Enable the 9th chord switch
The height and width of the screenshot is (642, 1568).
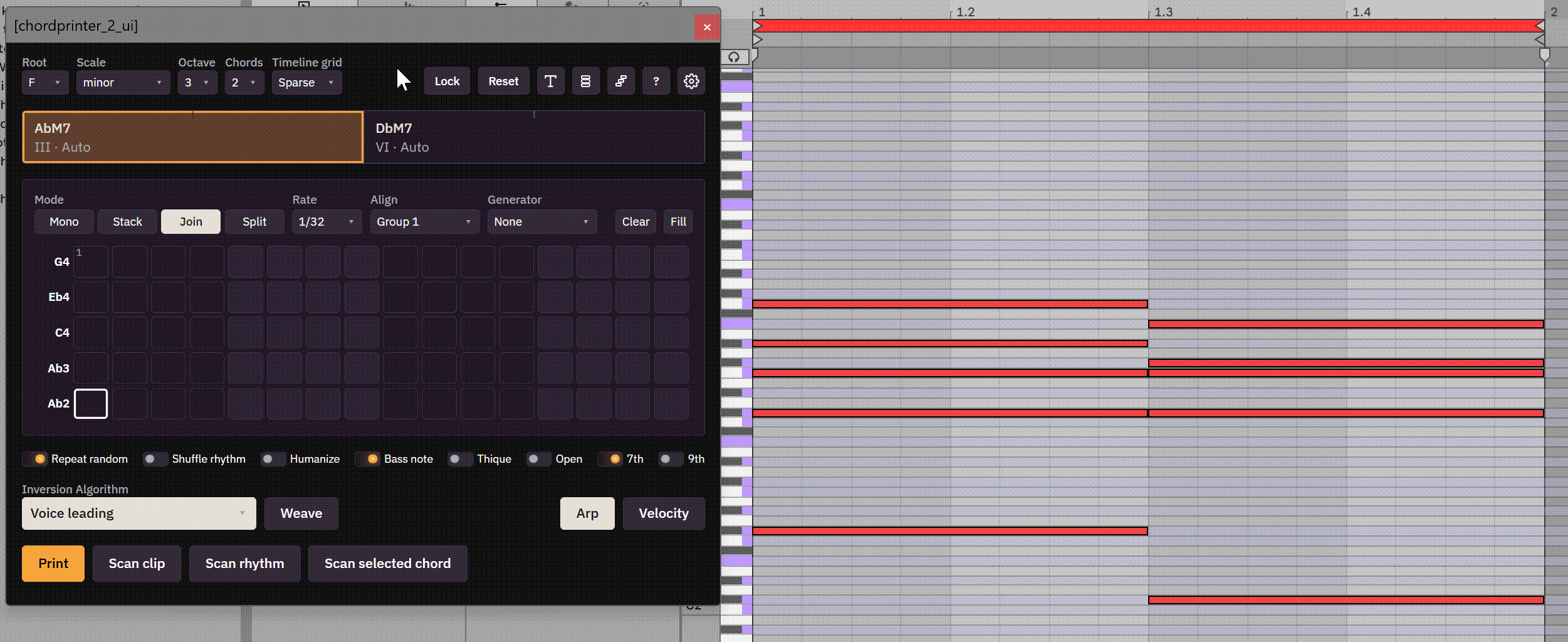(682, 459)
